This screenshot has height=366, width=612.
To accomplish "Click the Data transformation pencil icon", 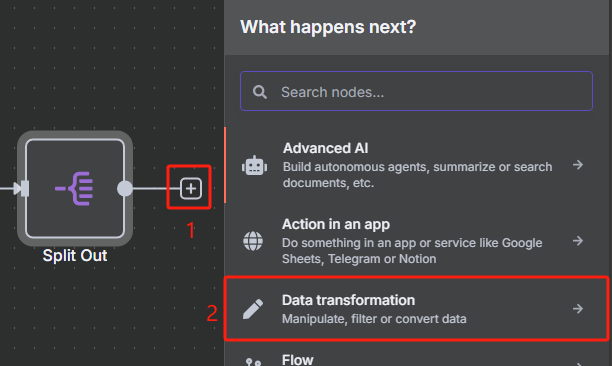I will (x=253, y=309).
